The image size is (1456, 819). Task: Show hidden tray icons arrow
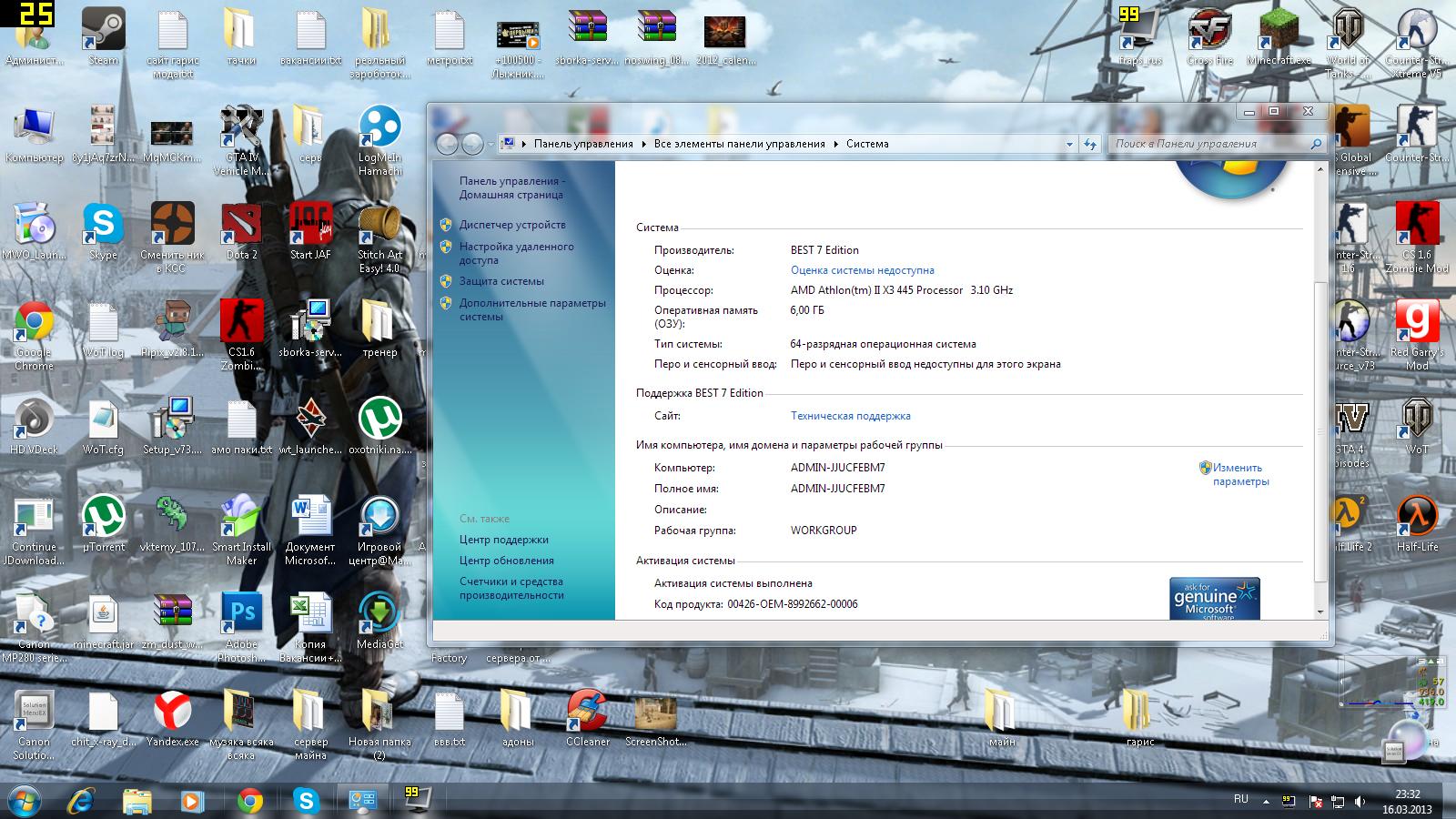click(x=1266, y=802)
